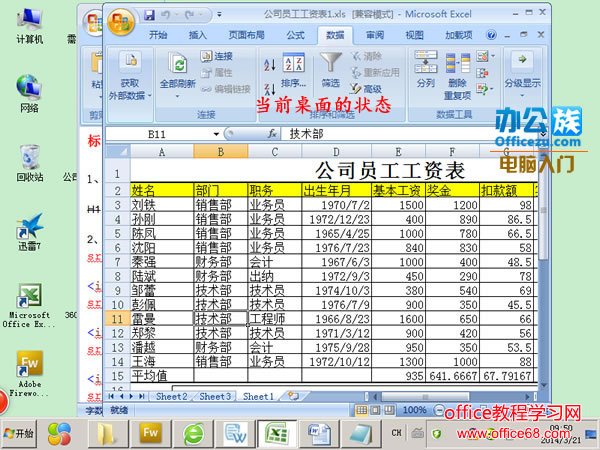
Task: Open the Office button menu in Excel
Action: (121, 22)
